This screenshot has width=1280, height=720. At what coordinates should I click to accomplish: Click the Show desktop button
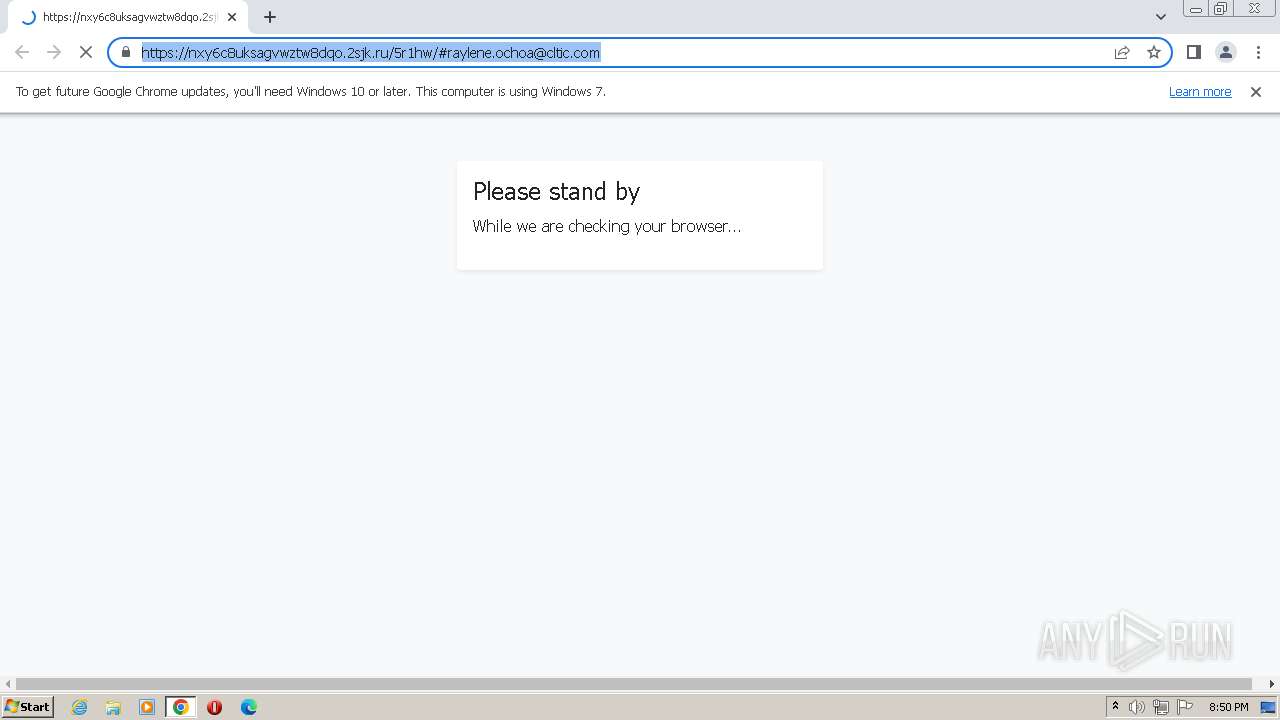1269,707
